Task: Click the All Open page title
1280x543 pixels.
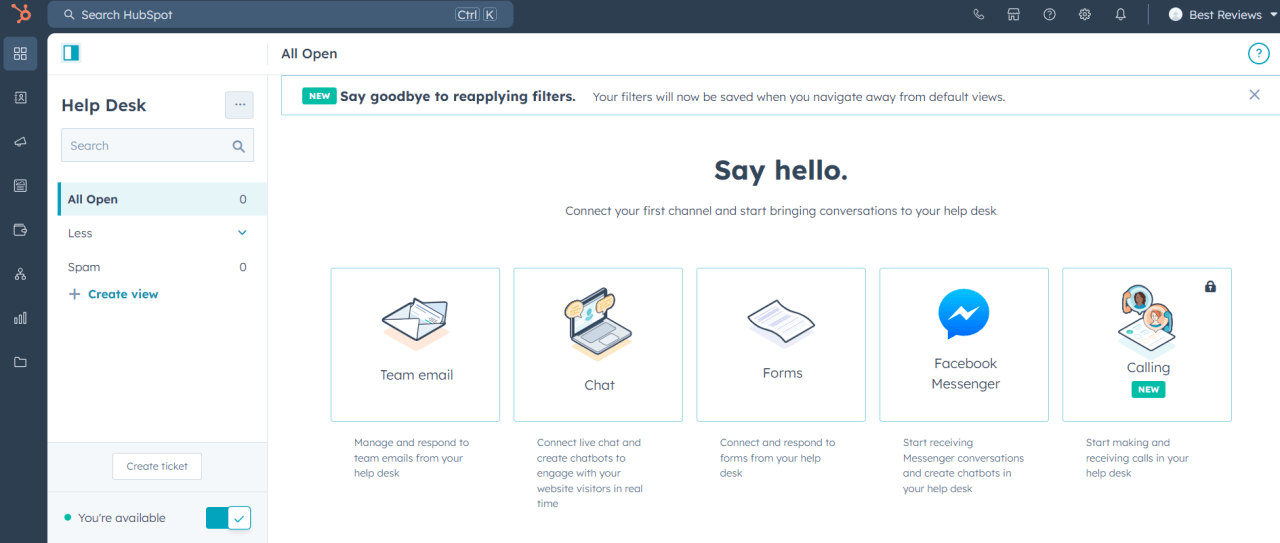Action: coord(309,54)
